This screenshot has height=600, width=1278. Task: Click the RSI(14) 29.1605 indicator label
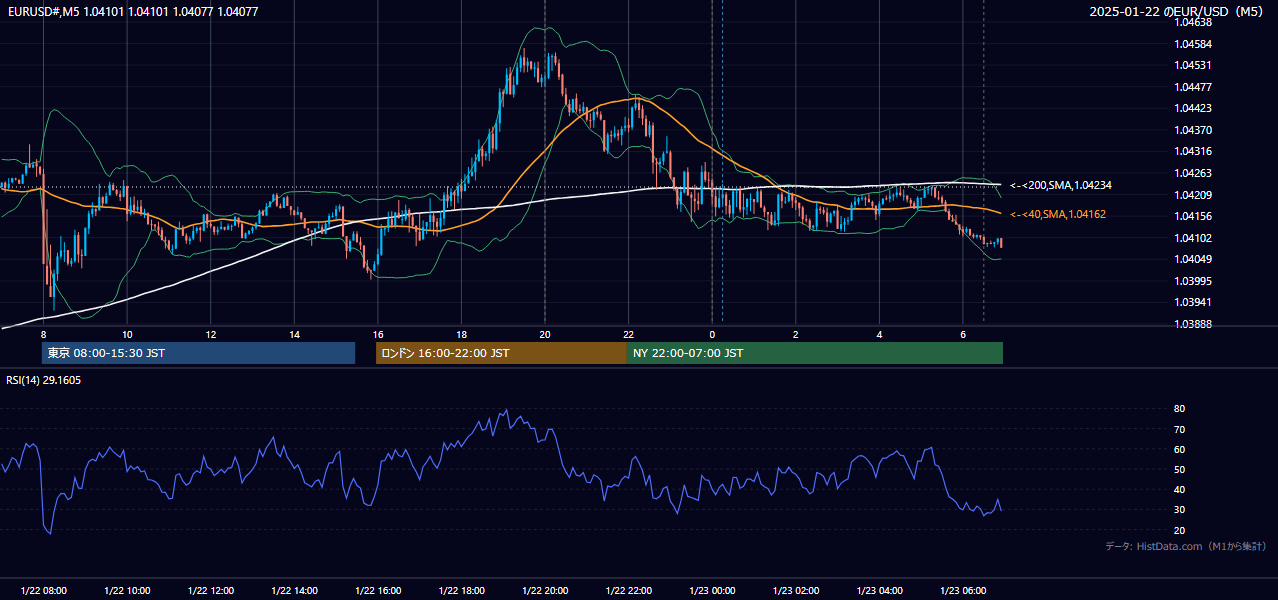click(44, 380)
